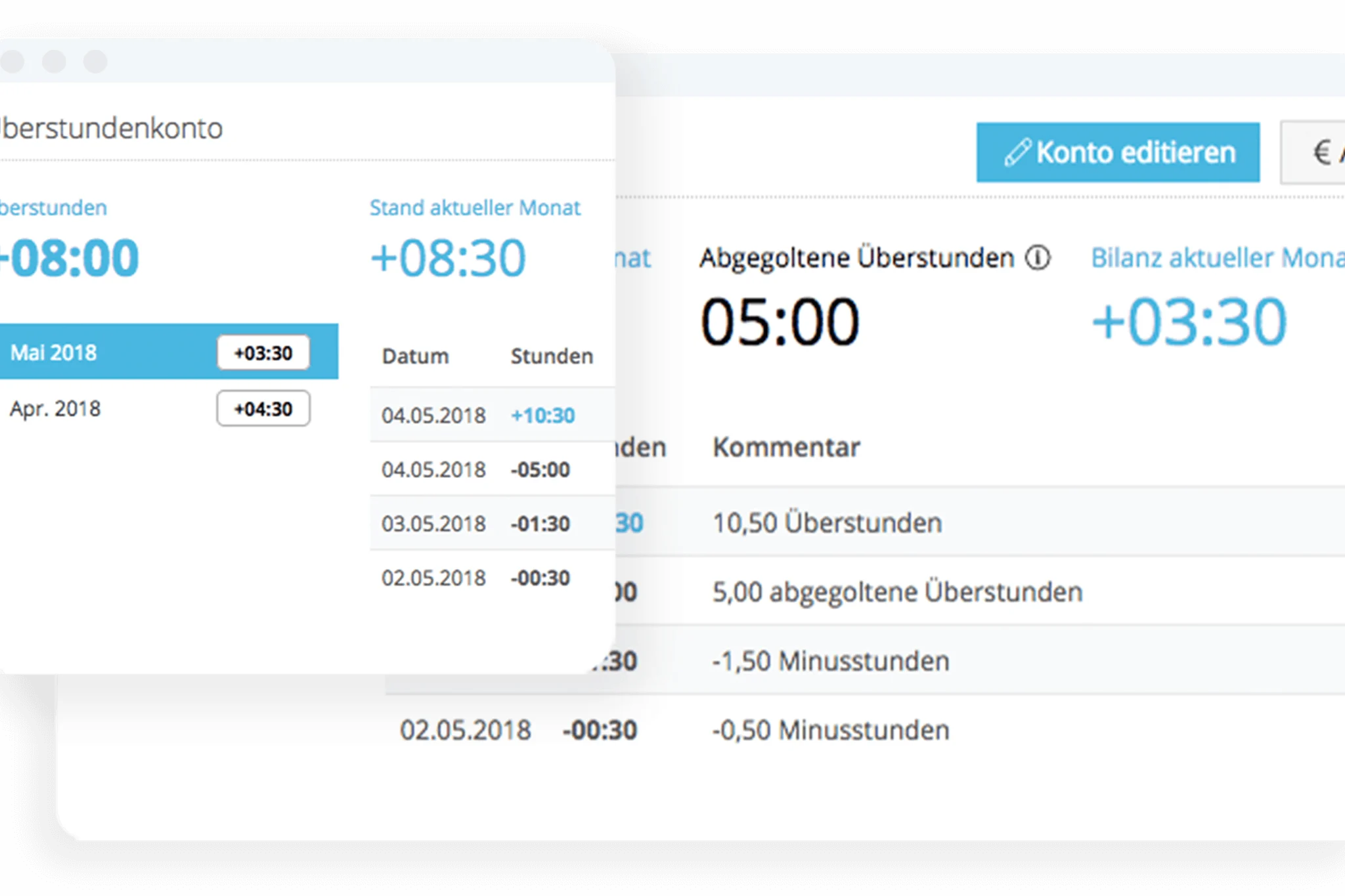Viewport: 1345px width, 896px height.
Task: Click the Datum column header in front window
Action: (415, 356)
